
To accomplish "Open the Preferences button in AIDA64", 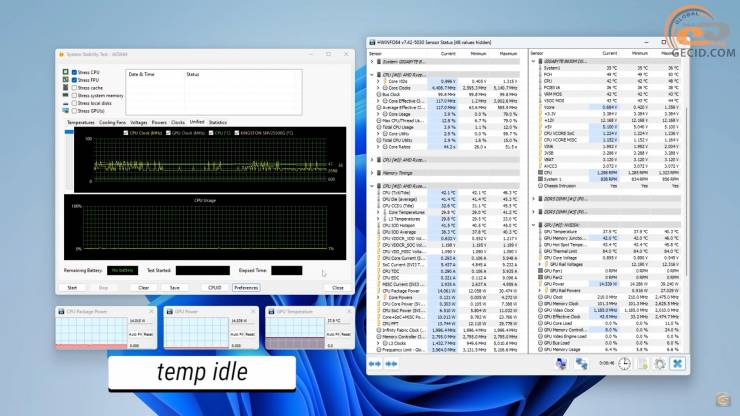I will pos(246,288).
